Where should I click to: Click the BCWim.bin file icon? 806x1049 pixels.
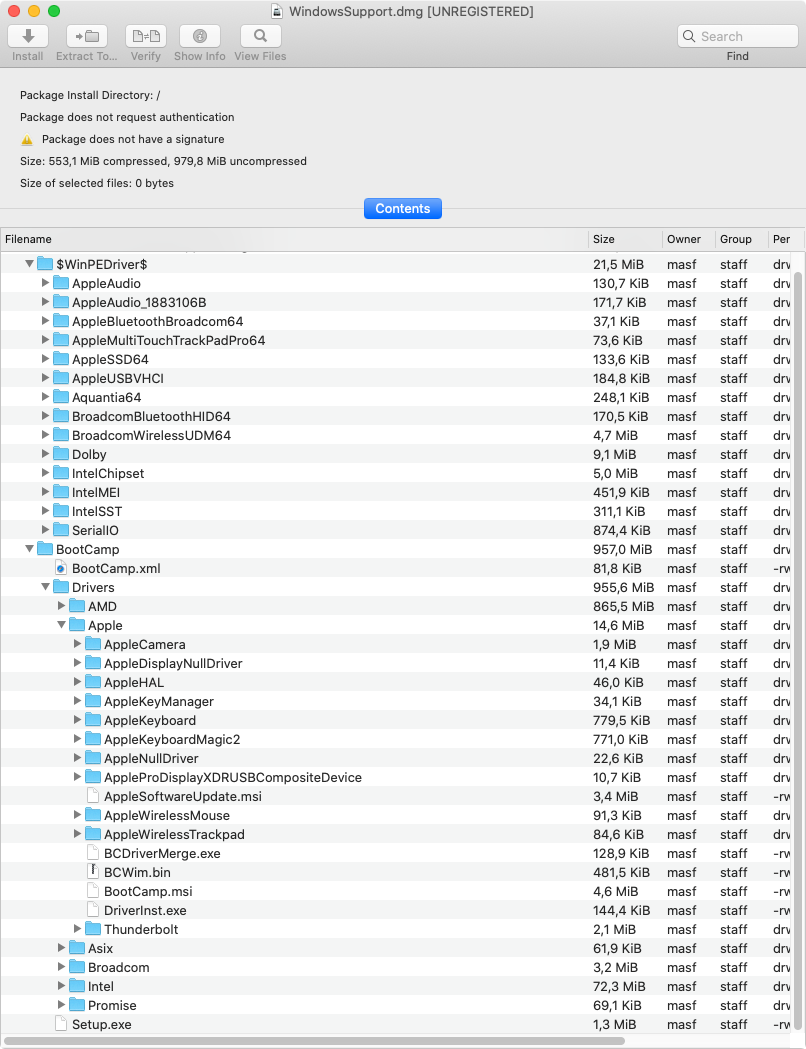(x=94, y=872)
